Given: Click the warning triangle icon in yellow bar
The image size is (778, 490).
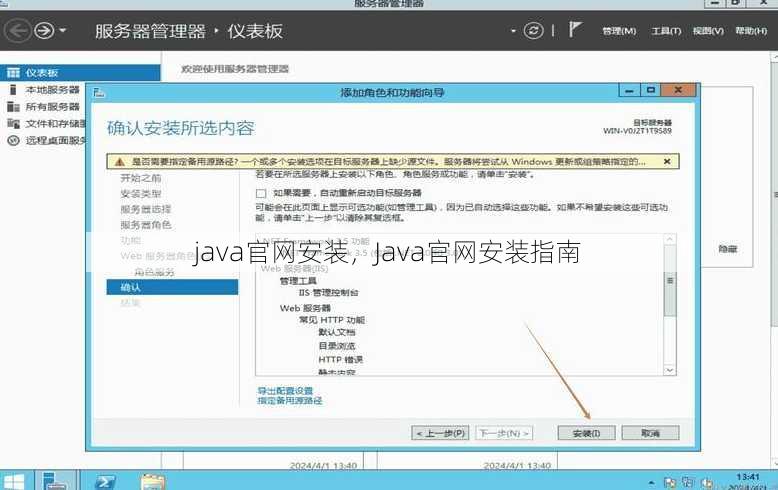Looking at the screenshot, I should [x=120, y=162].
